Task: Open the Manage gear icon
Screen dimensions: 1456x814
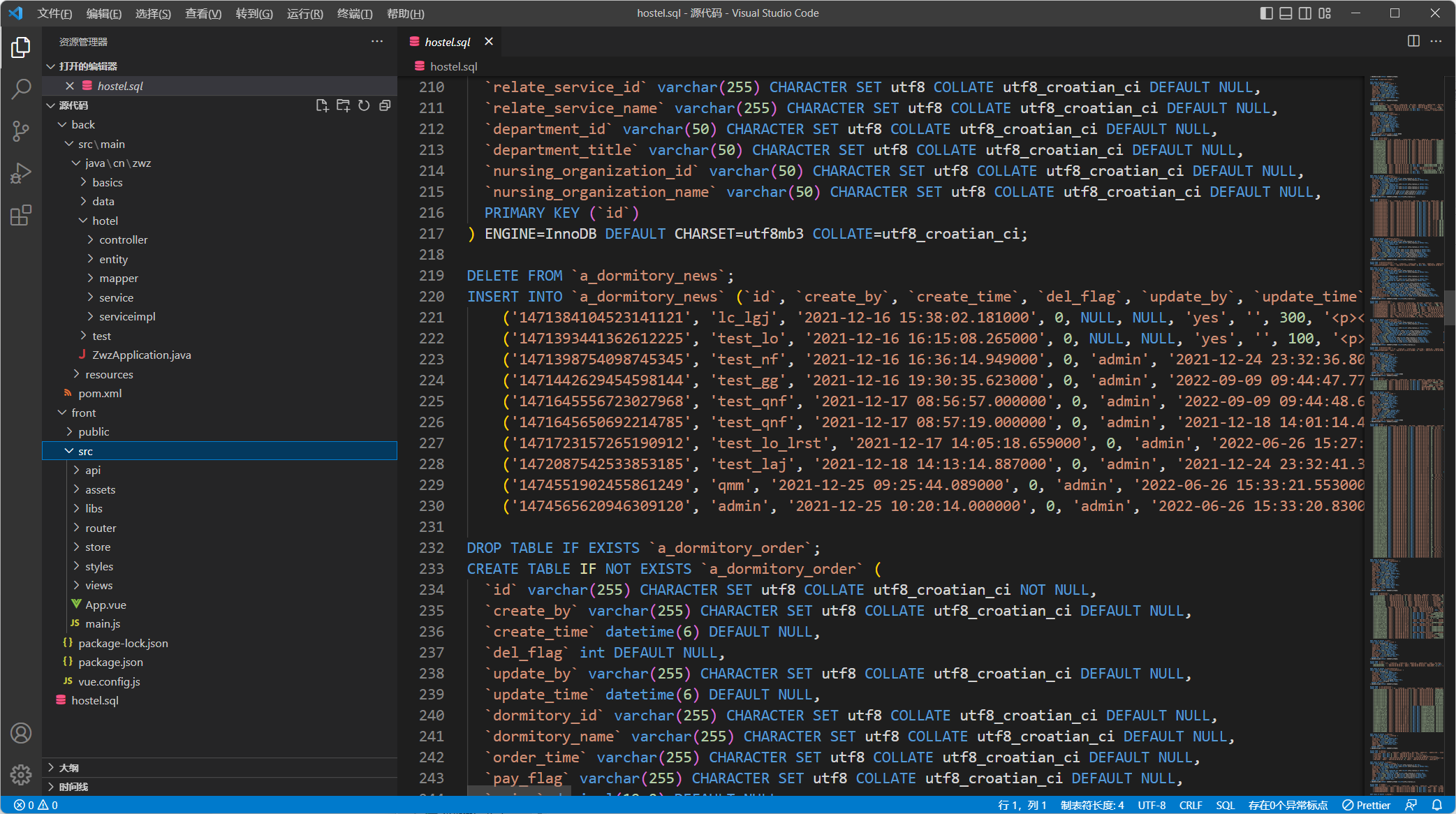Action: (x=21, y=774)
